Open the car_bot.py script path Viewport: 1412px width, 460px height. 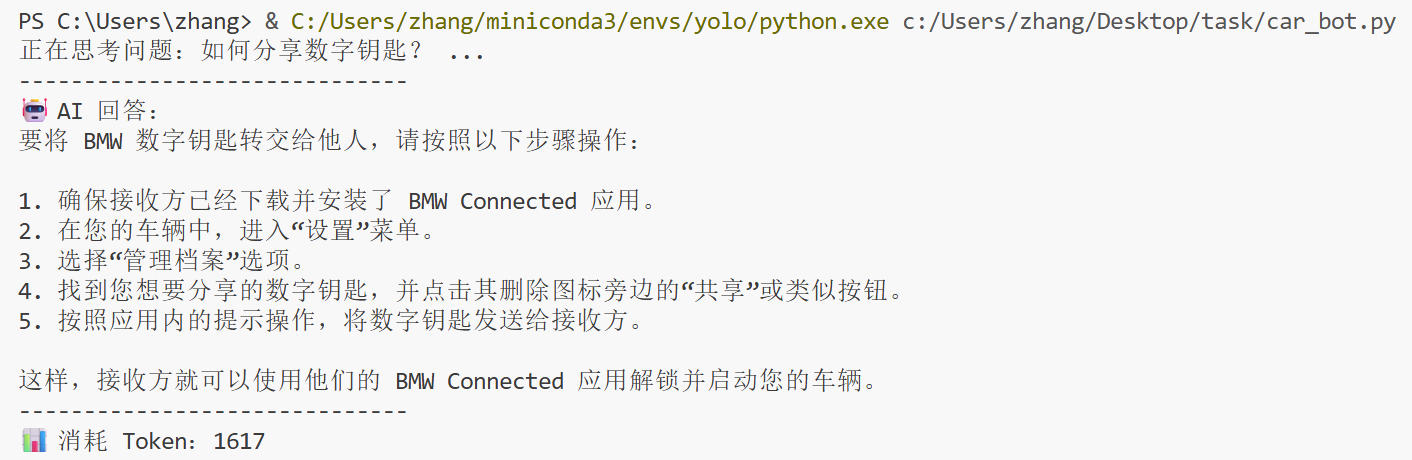coord(1148,22)
